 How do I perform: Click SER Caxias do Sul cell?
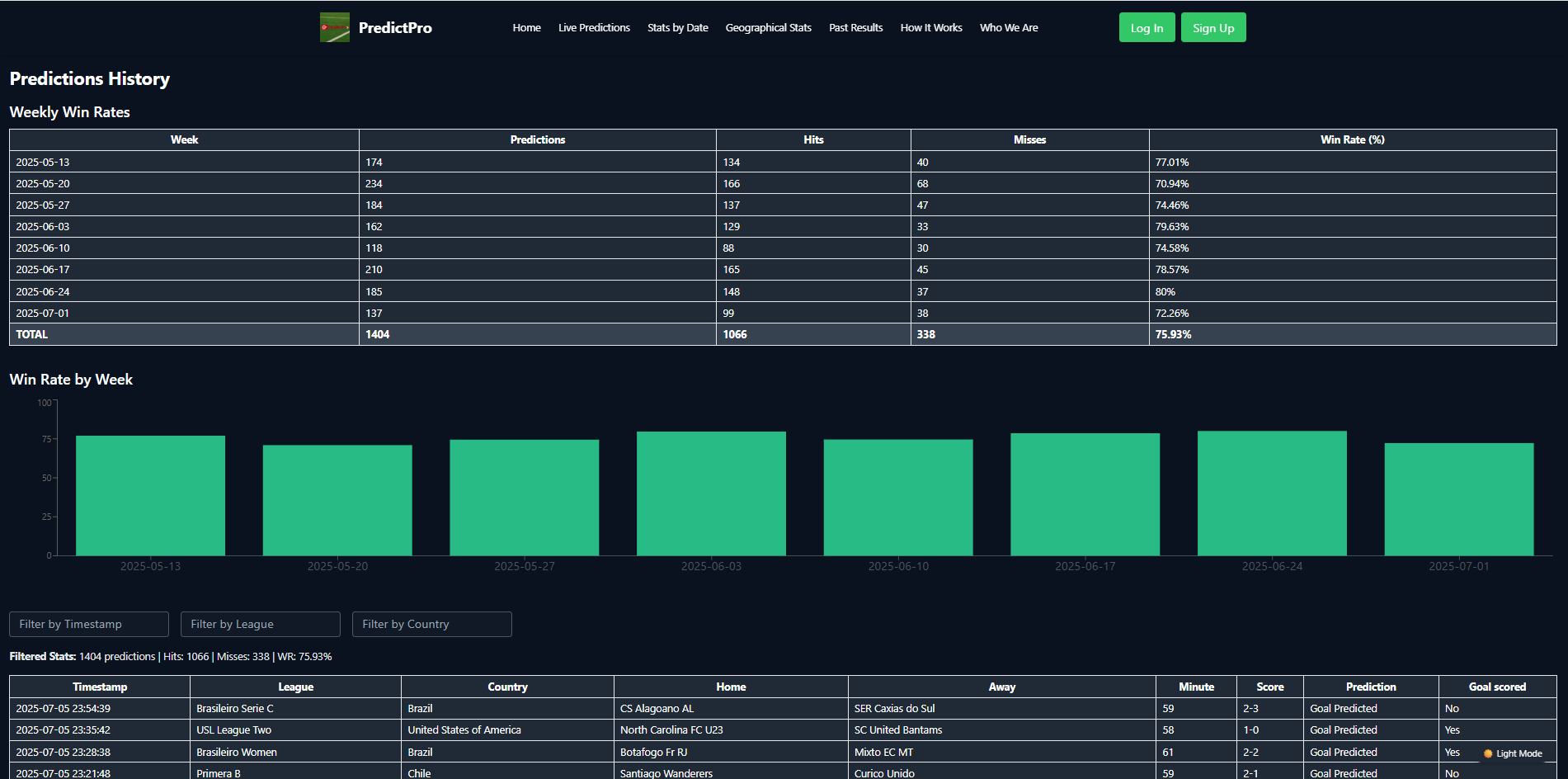pyautogui.click(x=1001, y=708)
